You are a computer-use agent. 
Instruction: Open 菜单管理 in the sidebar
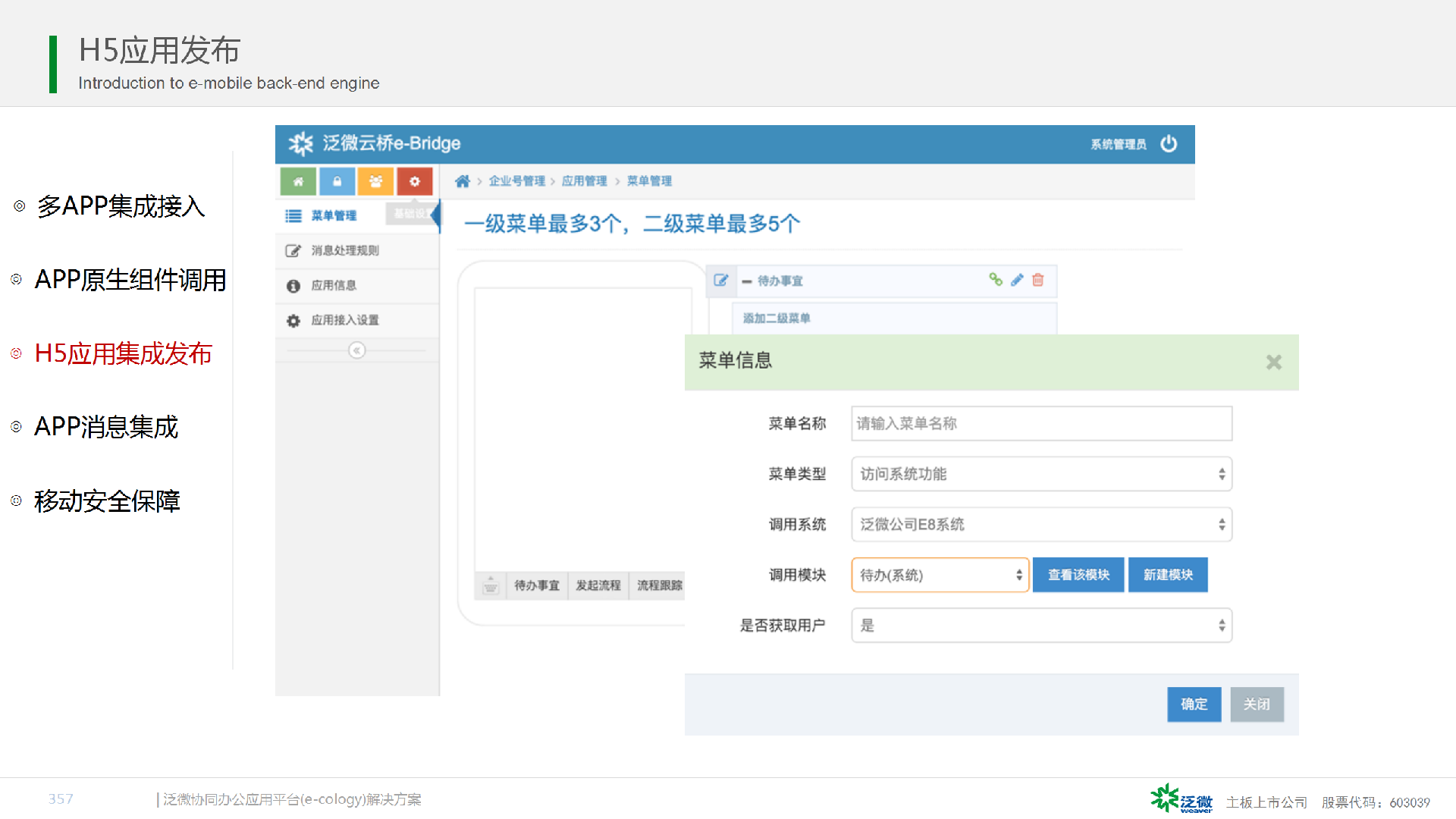pyautogui.click(x=357, y=216)
